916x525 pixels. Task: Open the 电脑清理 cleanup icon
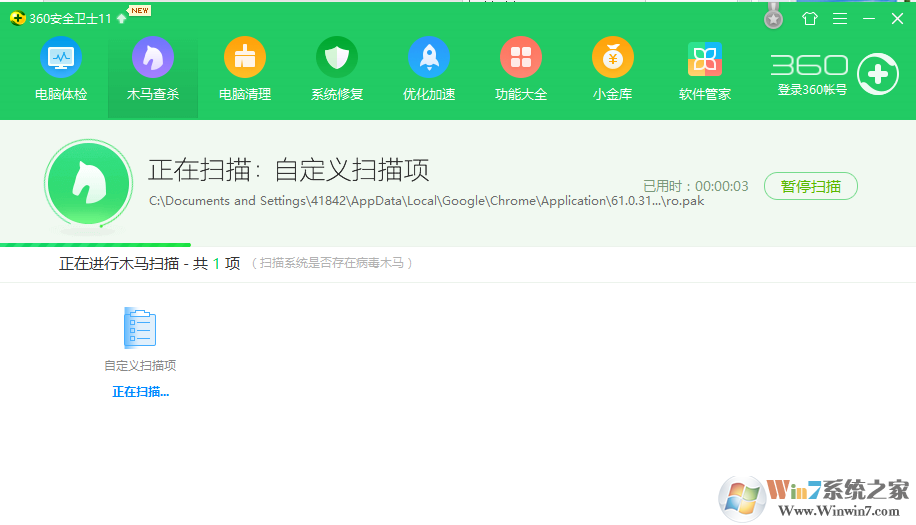[x=245, y=58]
